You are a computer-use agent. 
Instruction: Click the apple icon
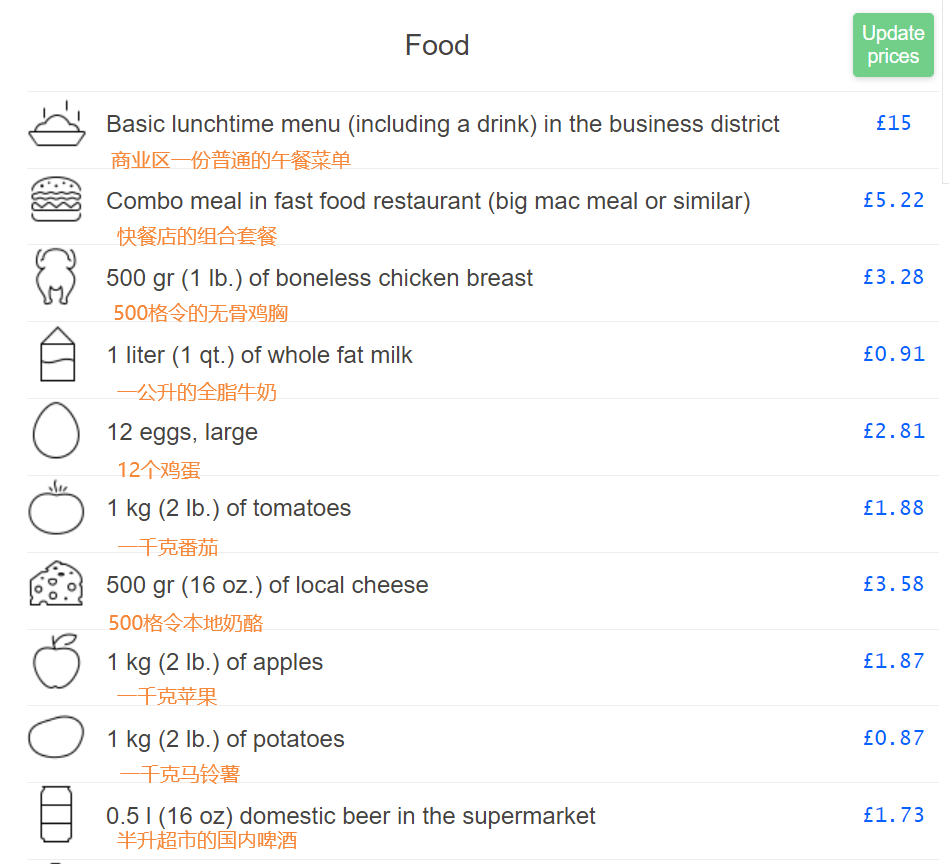pyautogui.click(x=56, y=661)
